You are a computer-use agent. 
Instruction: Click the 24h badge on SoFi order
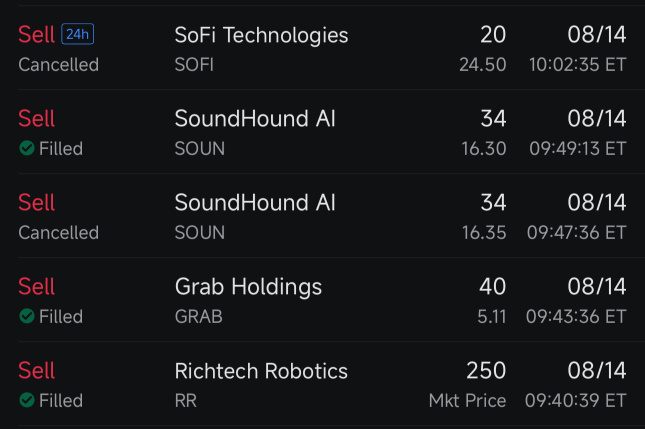point(77,35)
